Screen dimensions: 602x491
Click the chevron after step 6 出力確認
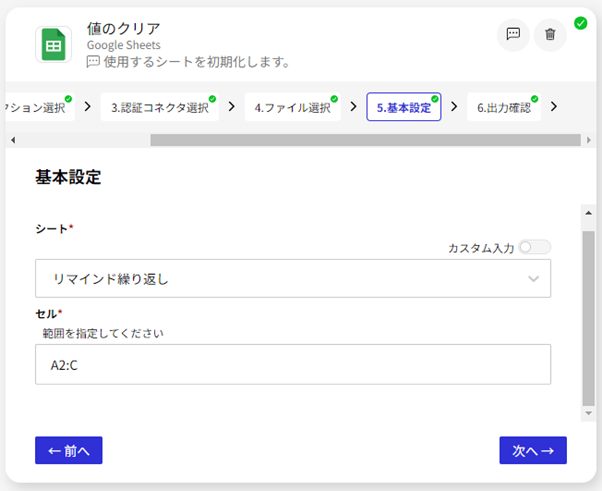[554, 106]
